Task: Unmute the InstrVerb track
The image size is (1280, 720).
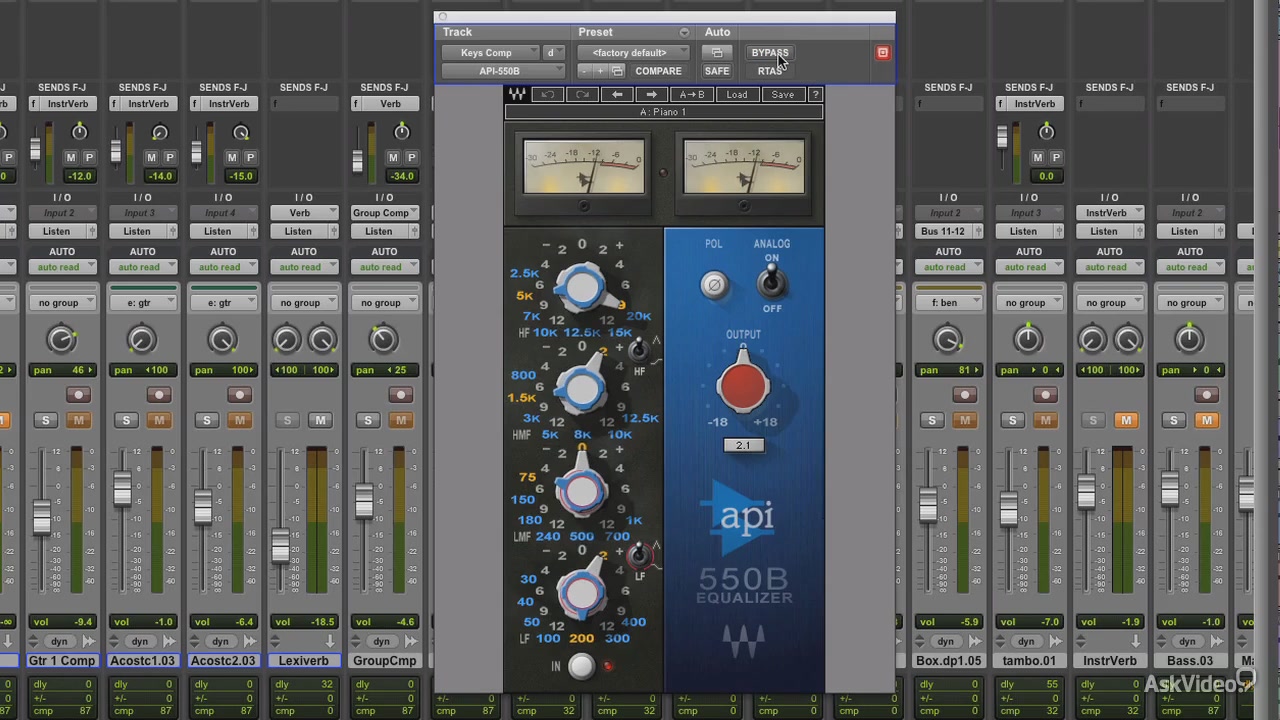Action: click(1126, 420)
